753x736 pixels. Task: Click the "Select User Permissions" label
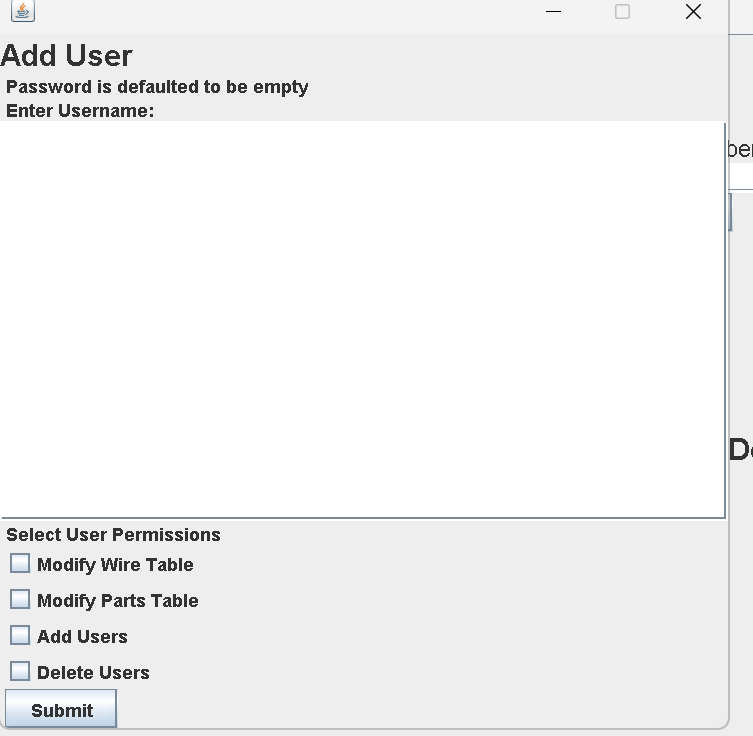tap(113, 535)
